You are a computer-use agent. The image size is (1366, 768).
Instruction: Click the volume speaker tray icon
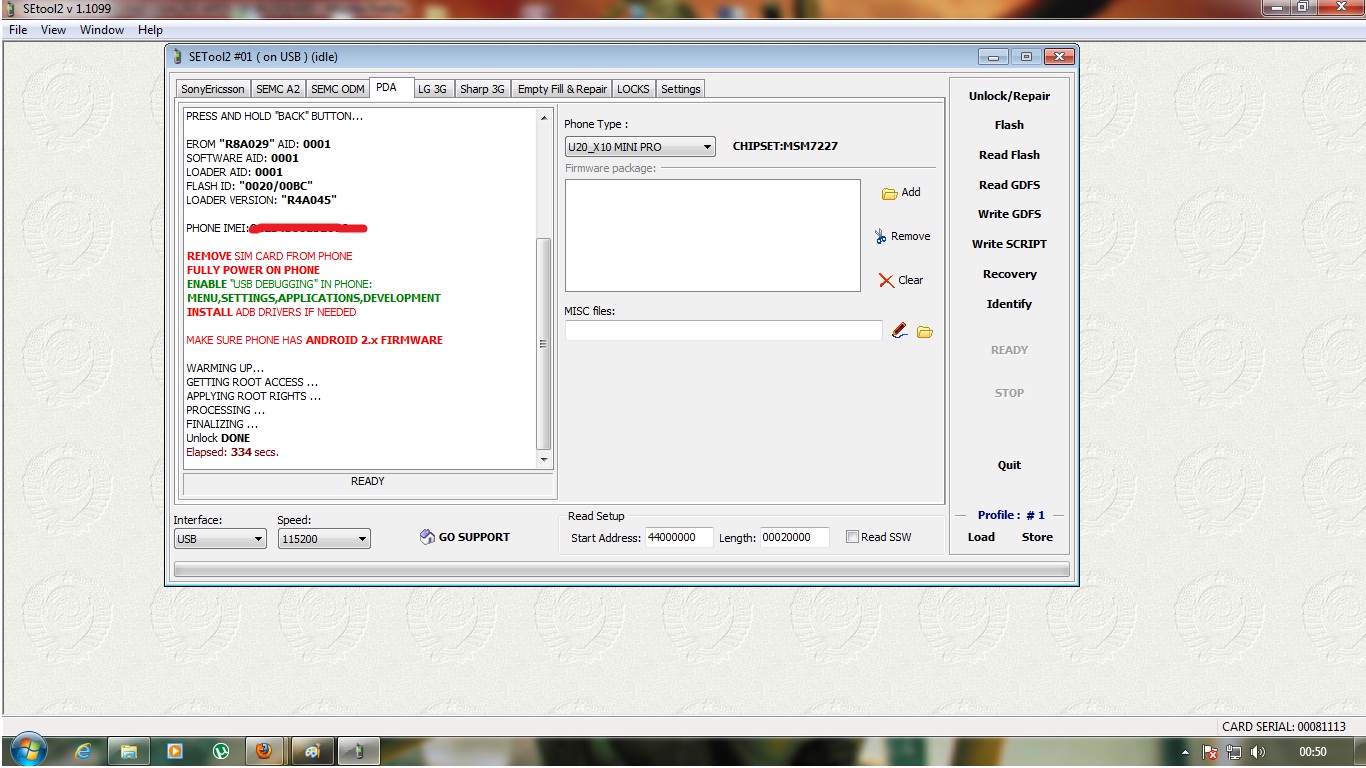1257,752
